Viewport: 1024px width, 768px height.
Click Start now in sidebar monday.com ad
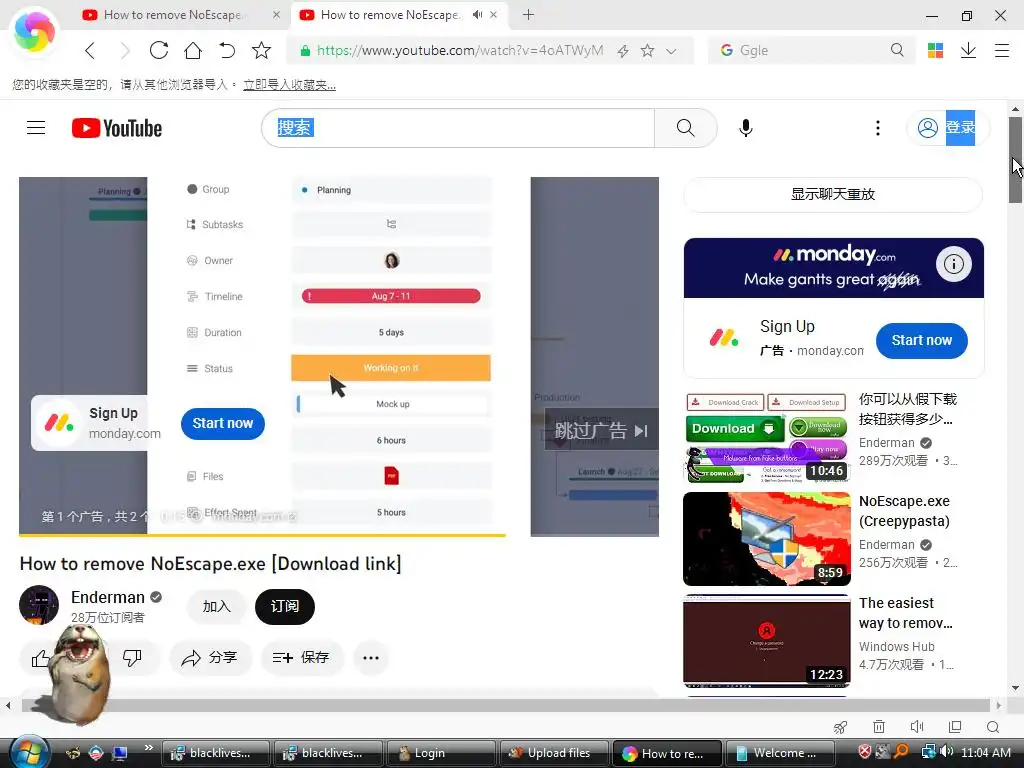click(921, 340)
